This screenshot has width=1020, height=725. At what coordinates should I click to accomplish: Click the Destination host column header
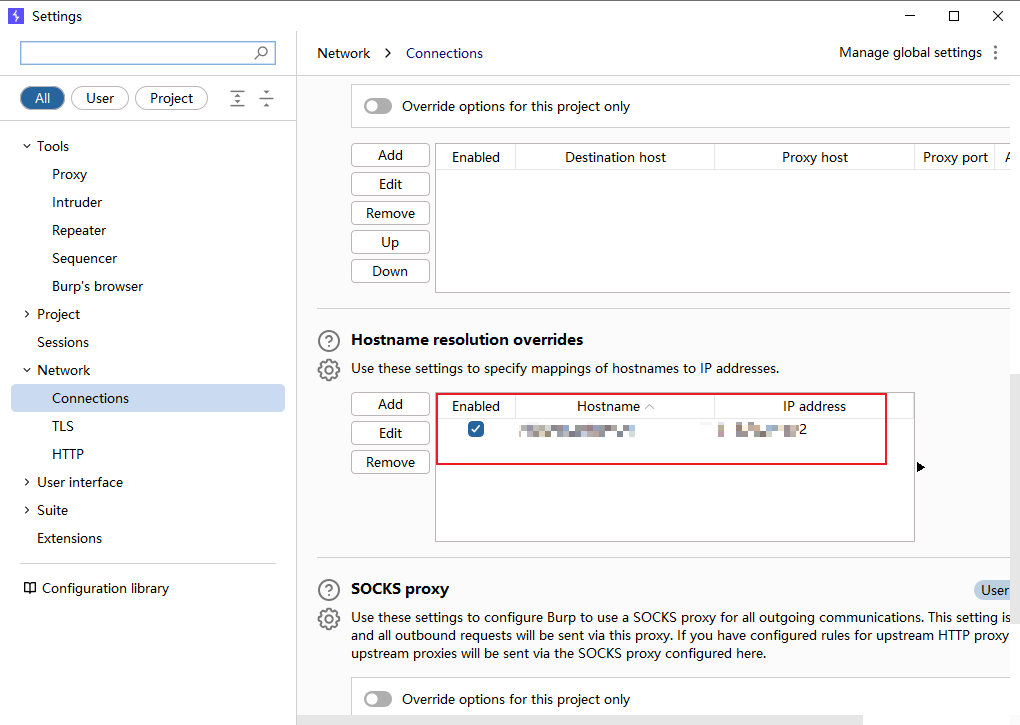pyautogui.click(x=615, y=157)
